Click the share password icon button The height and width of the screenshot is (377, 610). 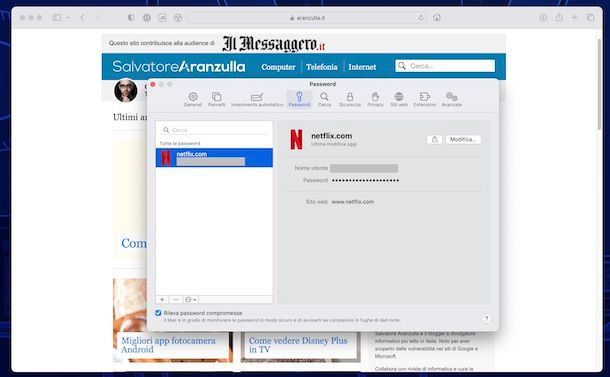tap(435, 139)
